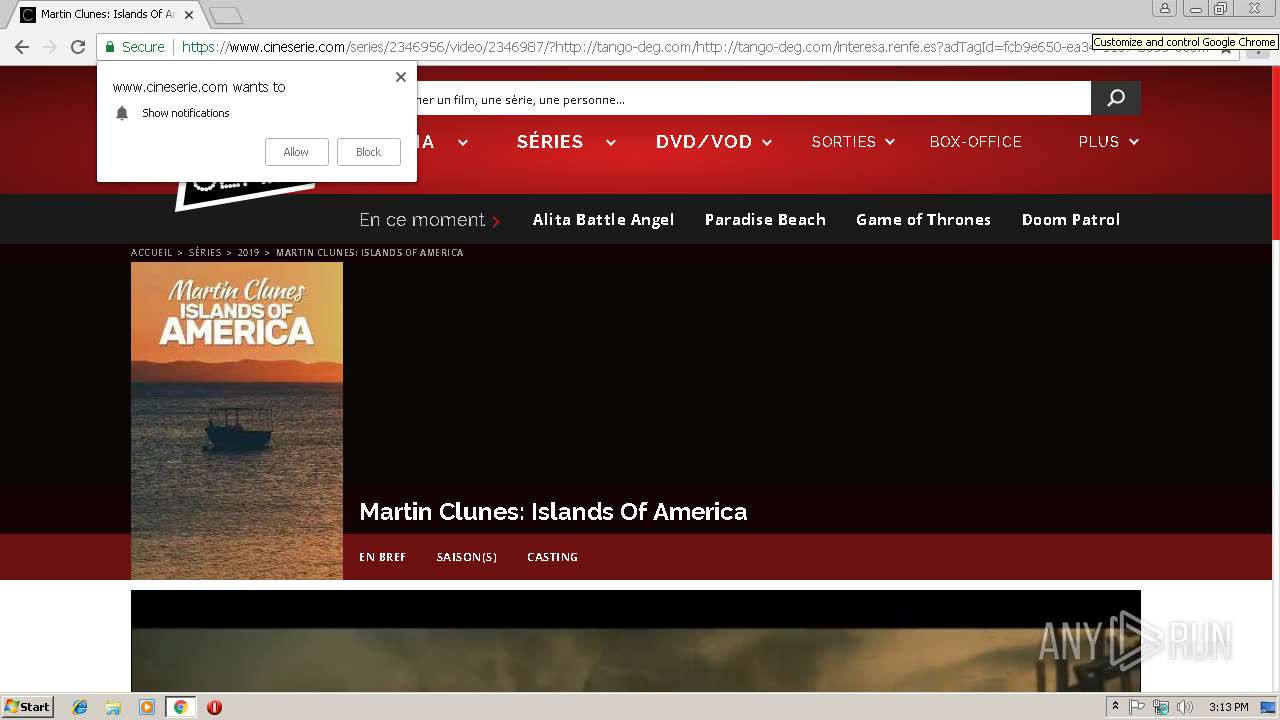Expand the SORTIES dropdown chevron

click(889, 142)
